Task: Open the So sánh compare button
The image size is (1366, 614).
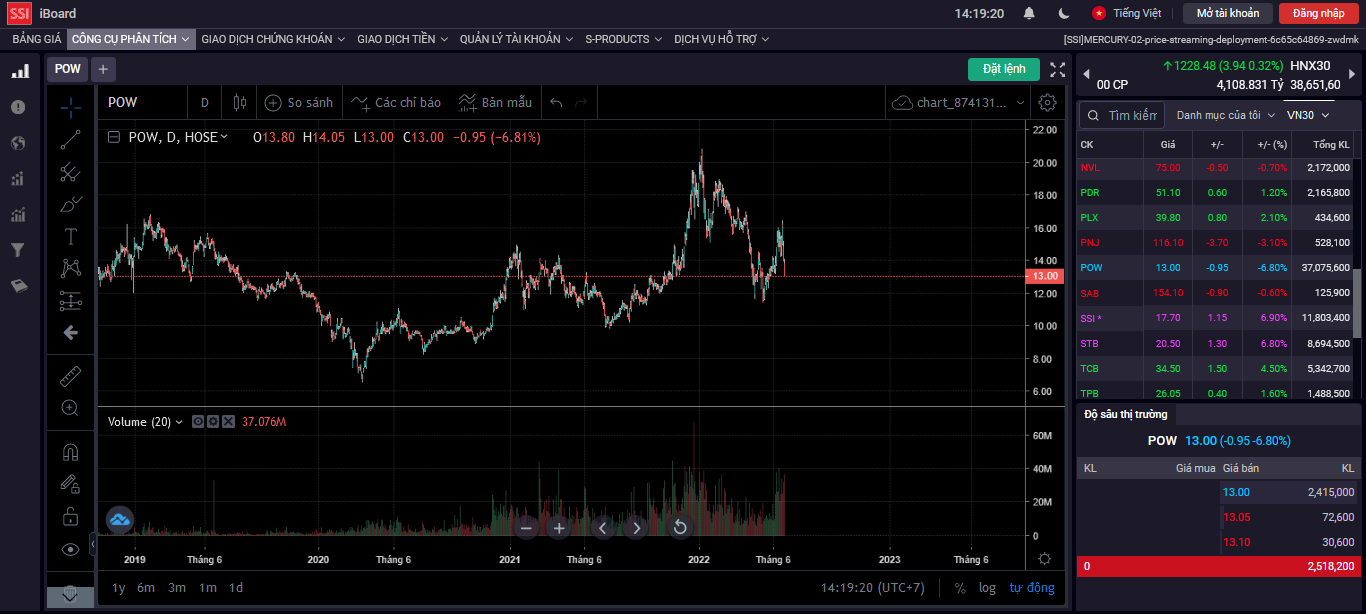Action: pos(298,102)
